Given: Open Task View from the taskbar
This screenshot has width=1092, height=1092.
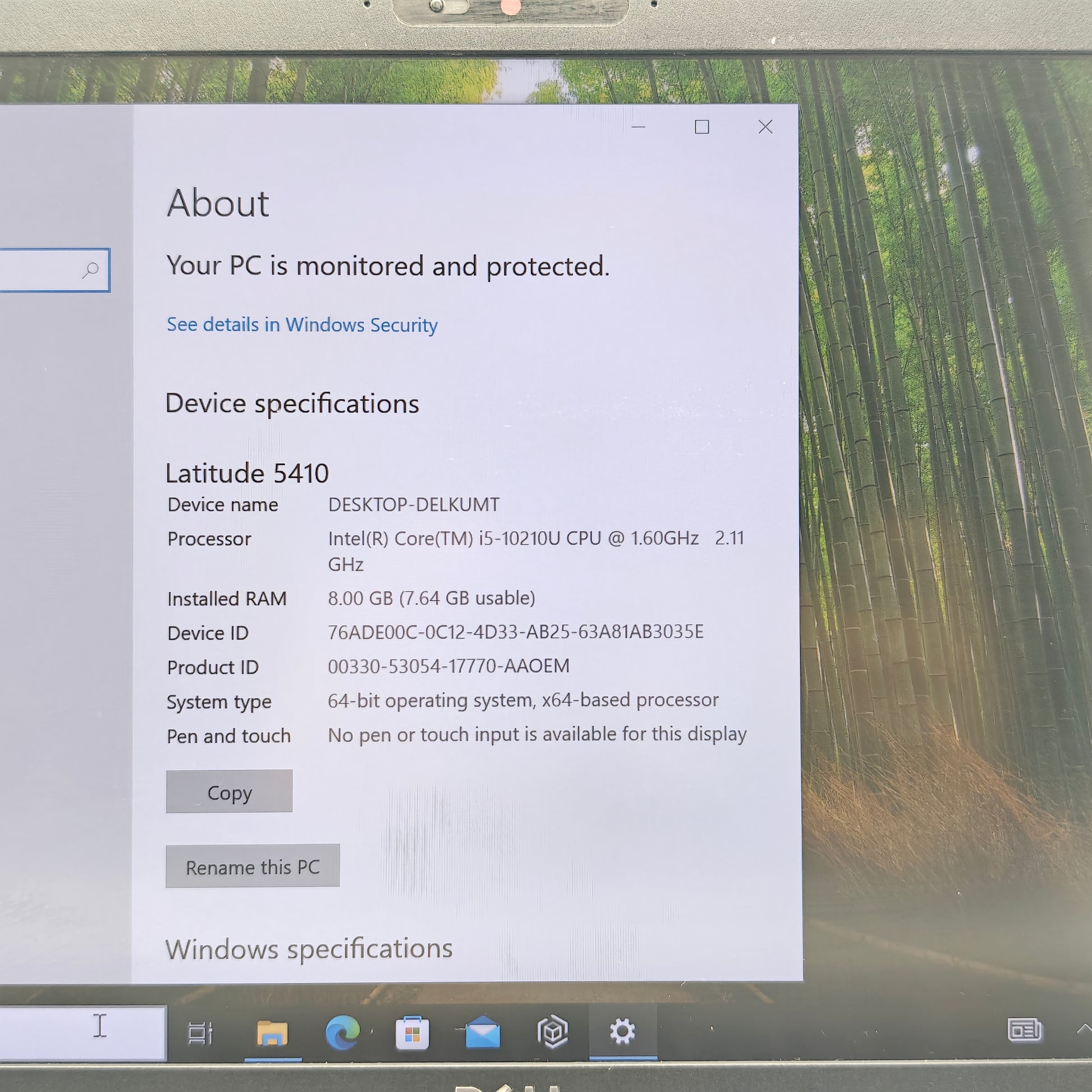Looking at the screenshot, I should (x=200, y=1033).
